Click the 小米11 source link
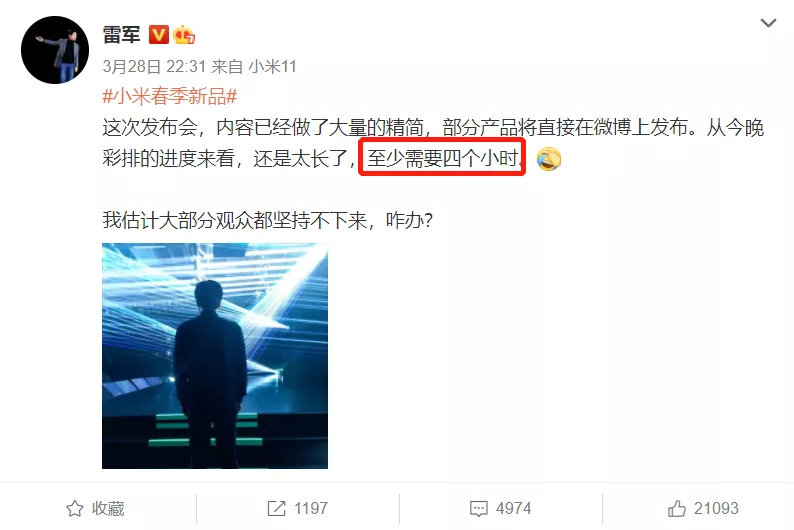The width and height of the screenshot is (794, 530). [x=272, y=66]
